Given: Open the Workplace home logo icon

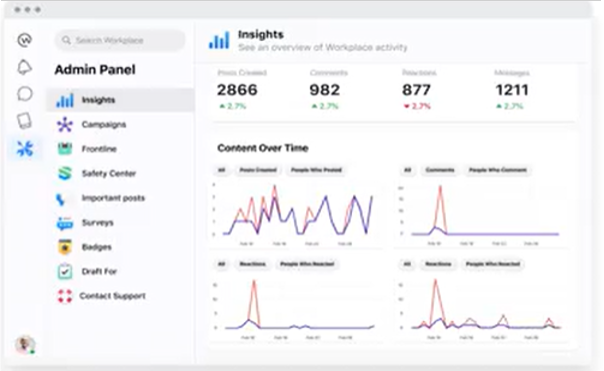Looking at the screenshot, I should pos(25,40).
